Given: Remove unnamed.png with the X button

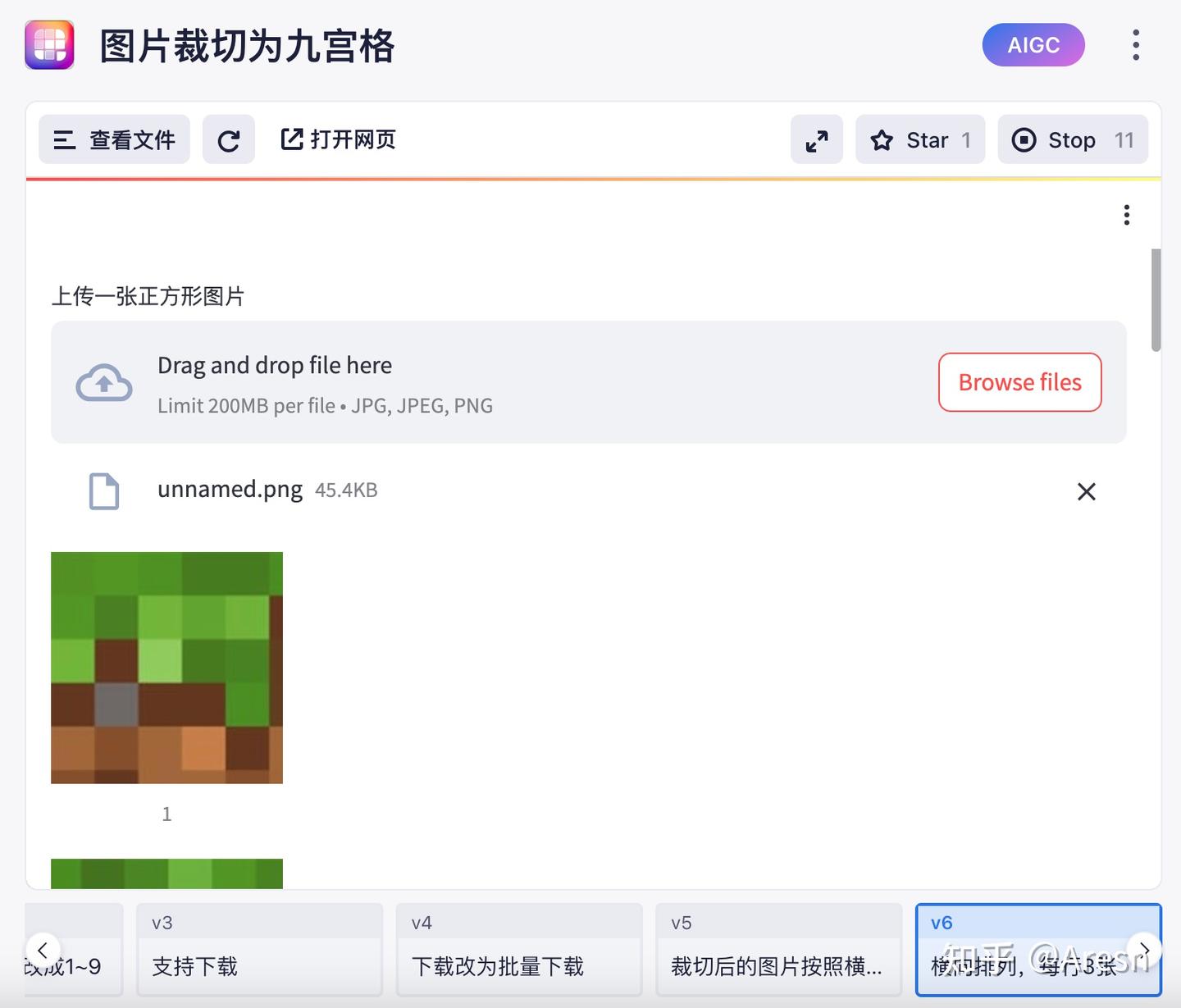Looking at the screenshot, I should 1087,491.
